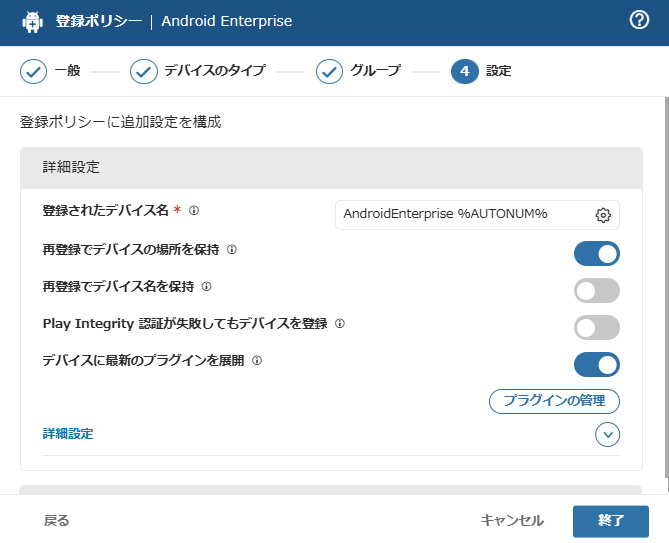Click the Android Enterprise title text
This screenshot has width=669, height=543.
tap(227, 21)
